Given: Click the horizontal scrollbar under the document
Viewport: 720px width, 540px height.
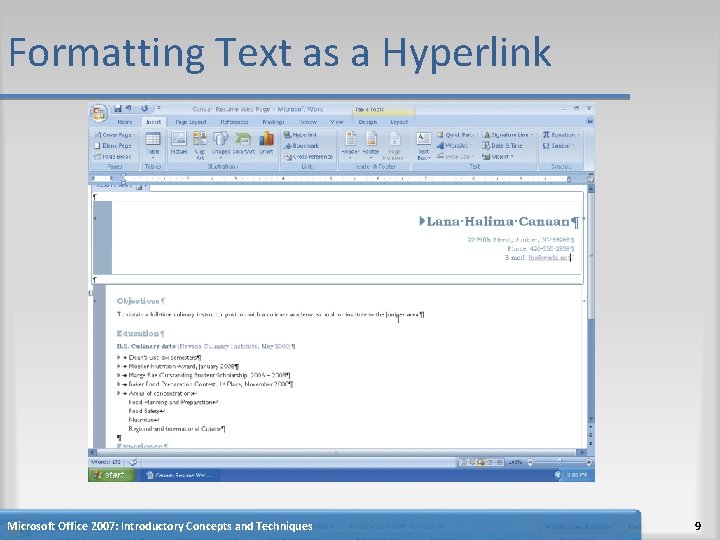Looking at the screenshot, I should tap(338, 452).
